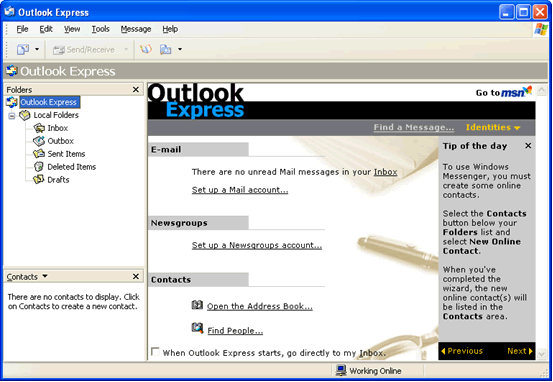This screenshot has height=382, width=553.
Task: Close the Contacts pane
Action: pyautogui.click(x=136, y=277)
